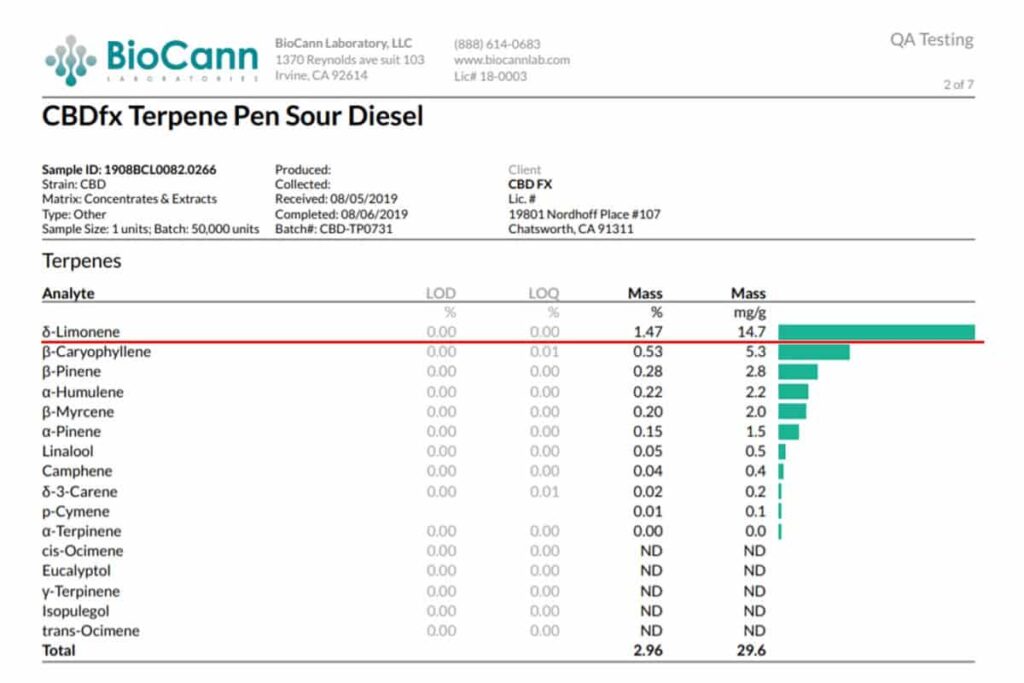1024x683 pixels.
Task: Select β-Caryophyllene LOQ value 0.01
Action: click(544, 351)
